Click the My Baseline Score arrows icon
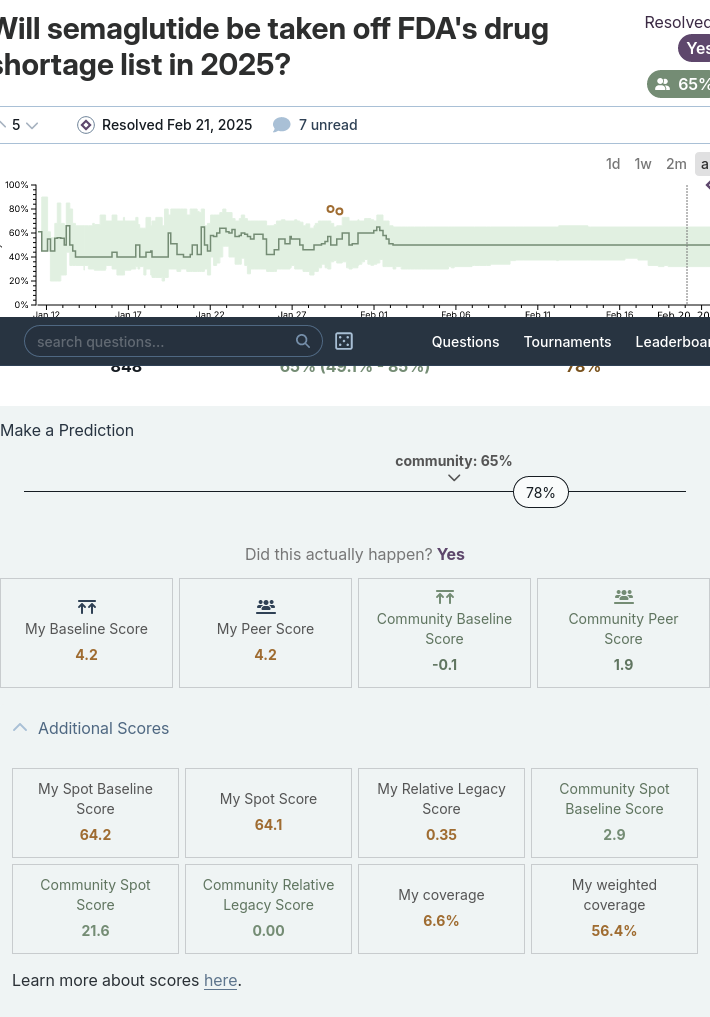710x1017 pixels. pyautogui.click(x=87, y=607)
